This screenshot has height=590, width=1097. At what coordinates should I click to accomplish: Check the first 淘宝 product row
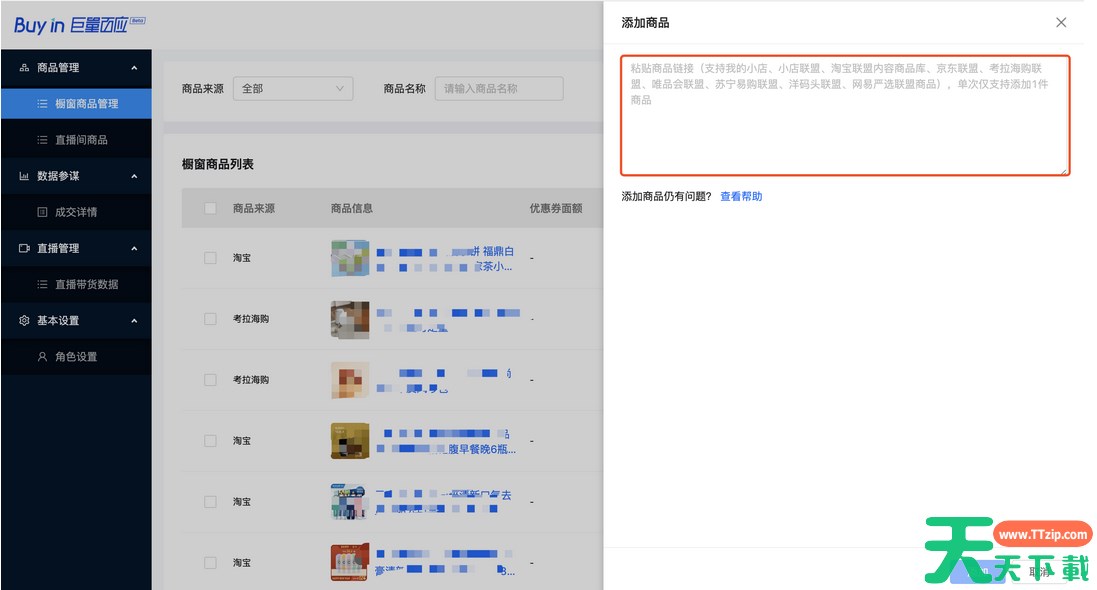tap(210, 258)
